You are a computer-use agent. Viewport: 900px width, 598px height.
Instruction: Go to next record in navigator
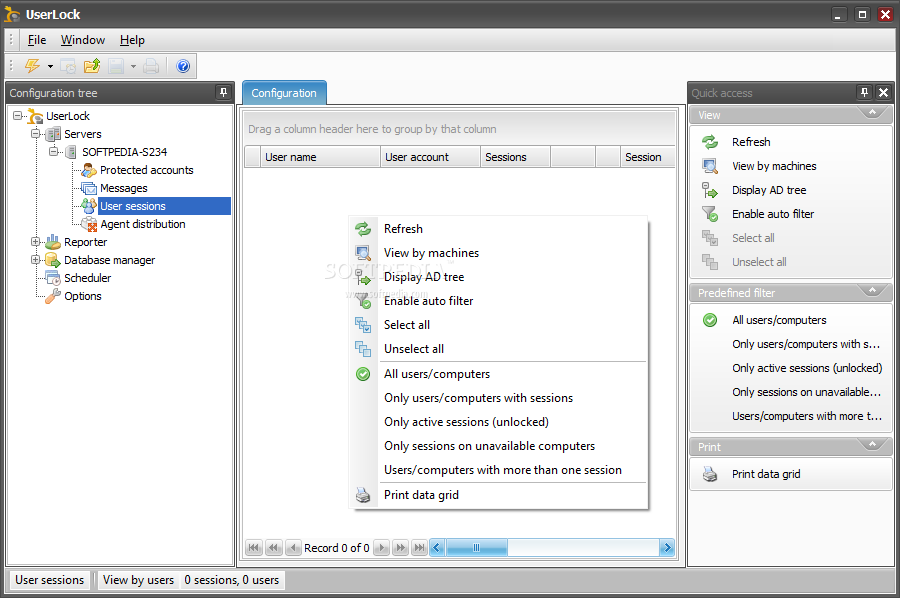click(381, 547)
